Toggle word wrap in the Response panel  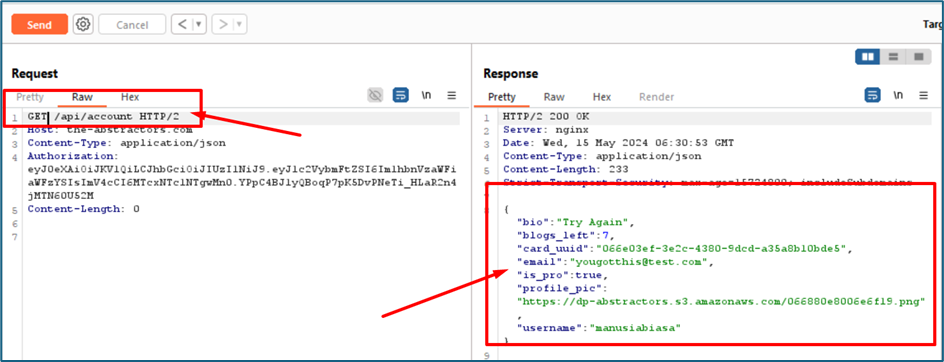[x=873, y=95]
